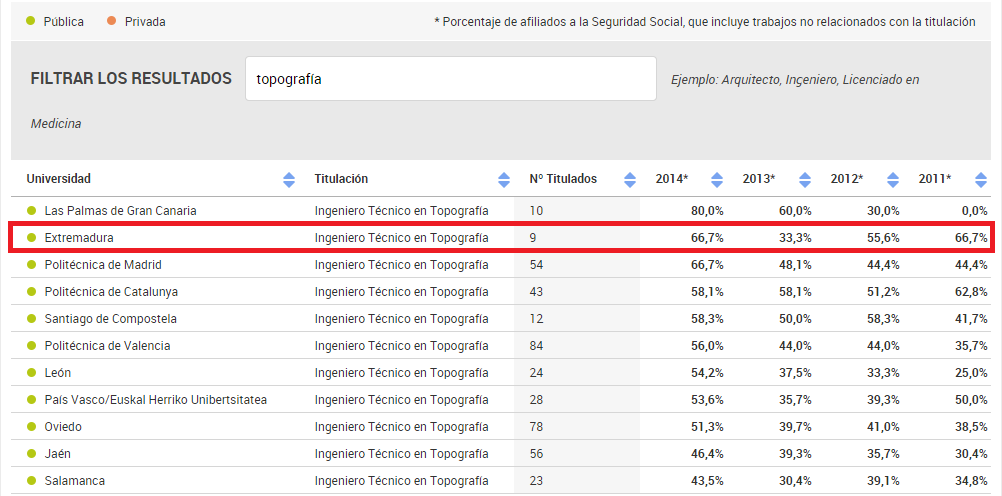Select Politécnica de Catalunya row name
The image size is (1002, 496).
click(x=111, y=291)
